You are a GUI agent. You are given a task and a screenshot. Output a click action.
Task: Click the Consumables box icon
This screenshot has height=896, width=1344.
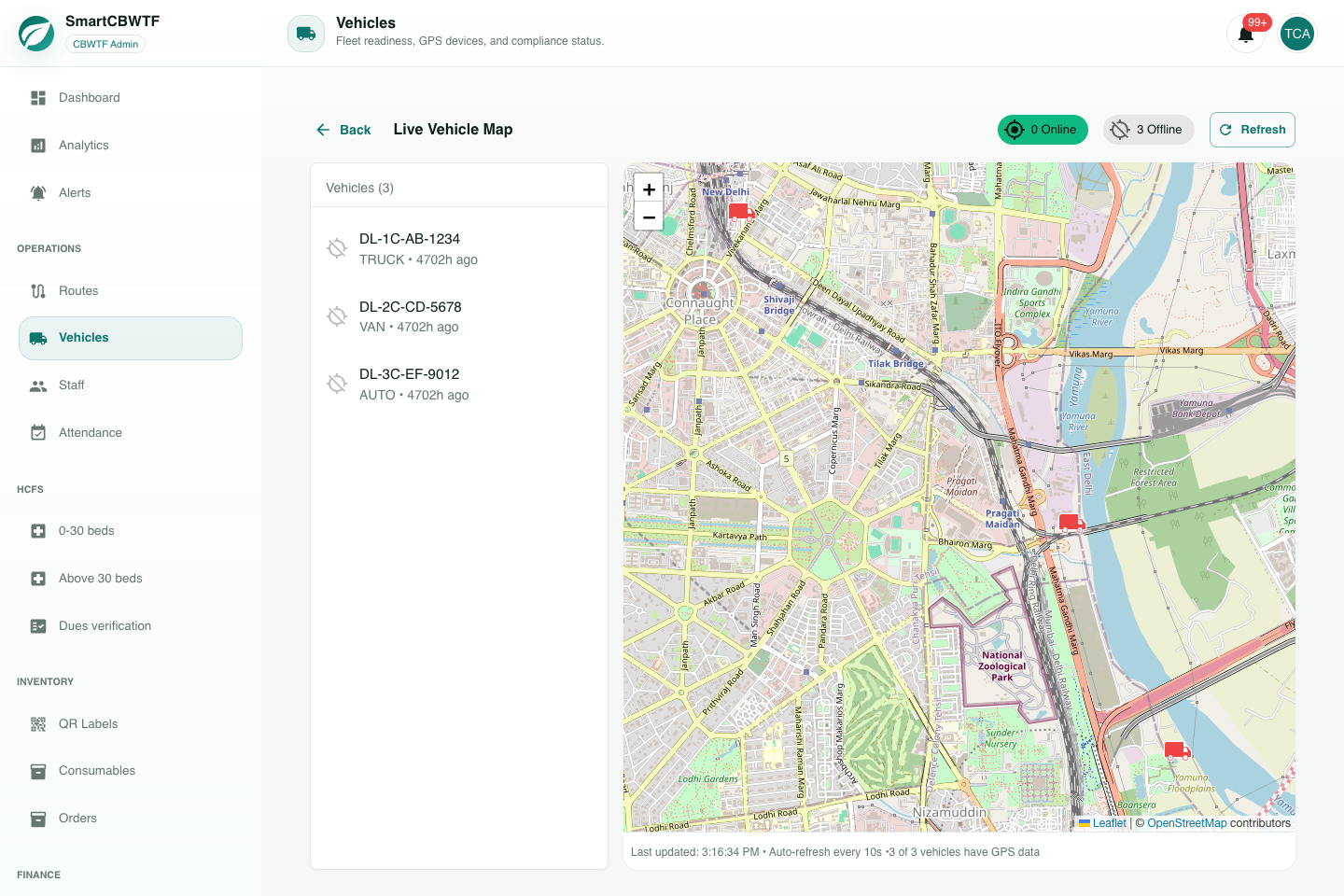[x=38, y=771]
